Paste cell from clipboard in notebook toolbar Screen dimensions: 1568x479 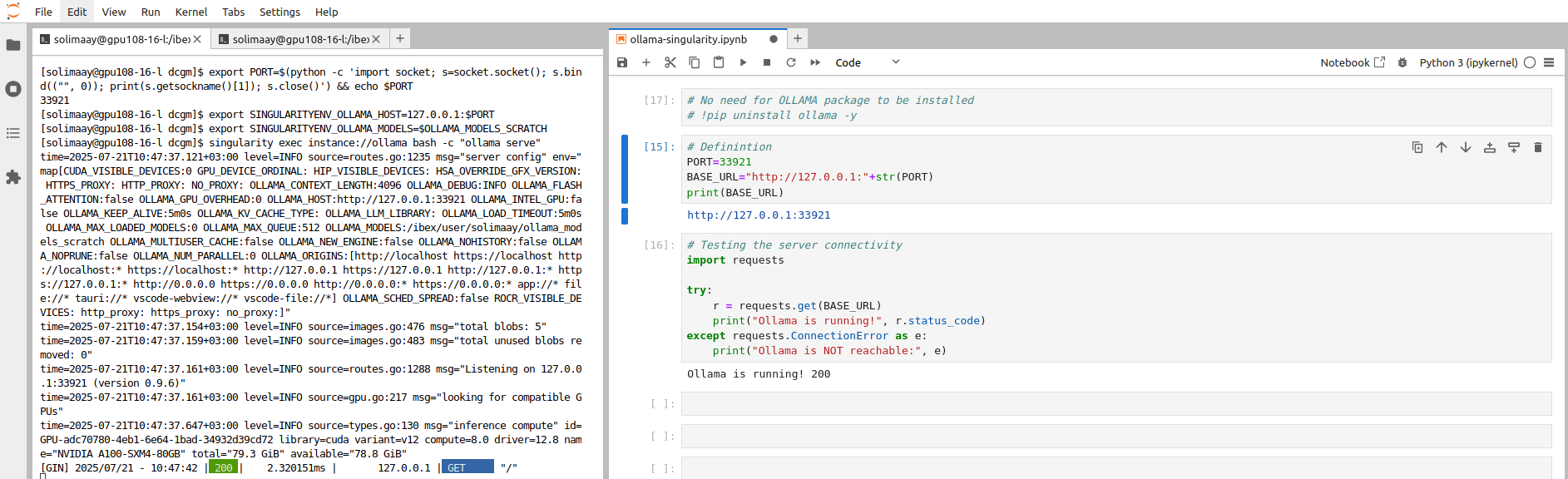pyautogui.click(x=719, y=62)
